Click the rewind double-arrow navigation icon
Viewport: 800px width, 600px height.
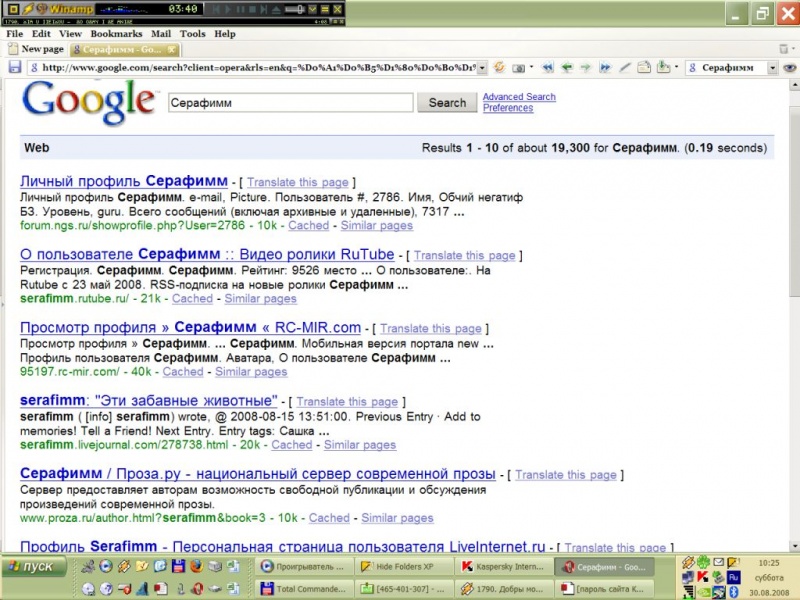(x=547, y=68)
